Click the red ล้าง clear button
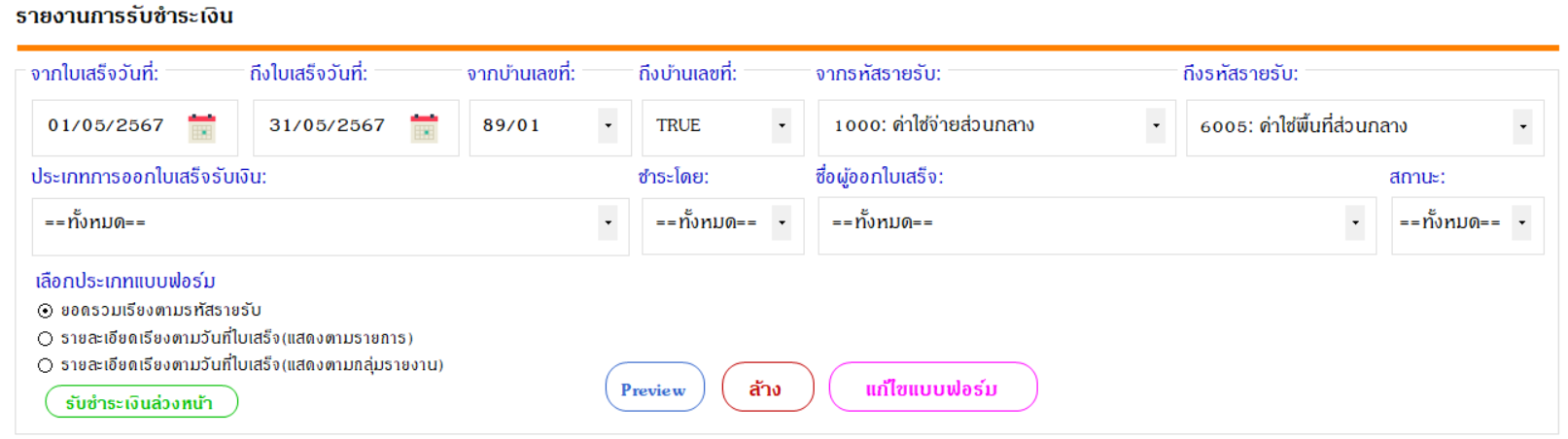This screenshot has width=1568, height=439. [x=767, y=388]
